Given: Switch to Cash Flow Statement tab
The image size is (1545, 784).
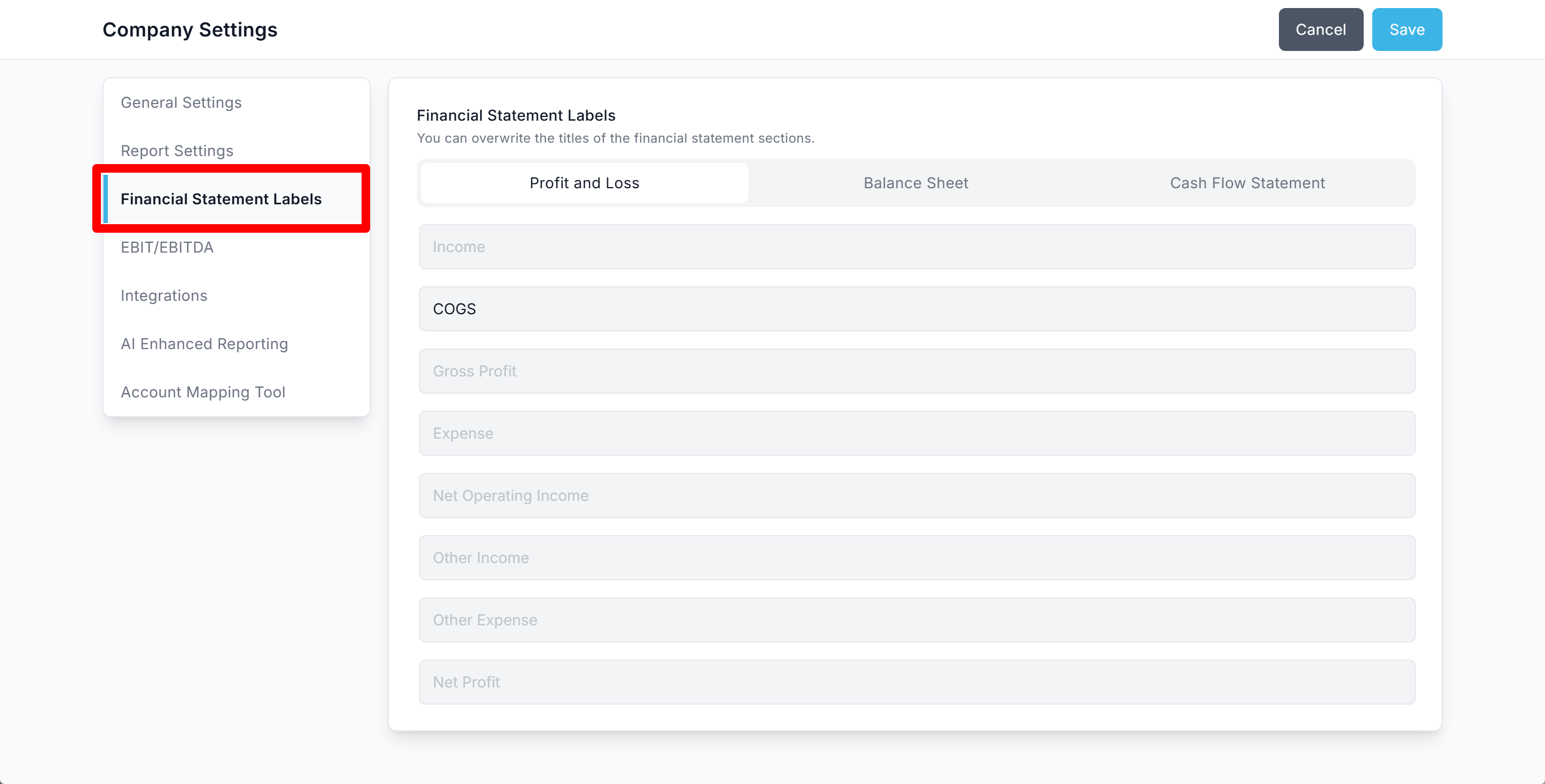Looking at the screenshot, I should (x=1247, y=183).
